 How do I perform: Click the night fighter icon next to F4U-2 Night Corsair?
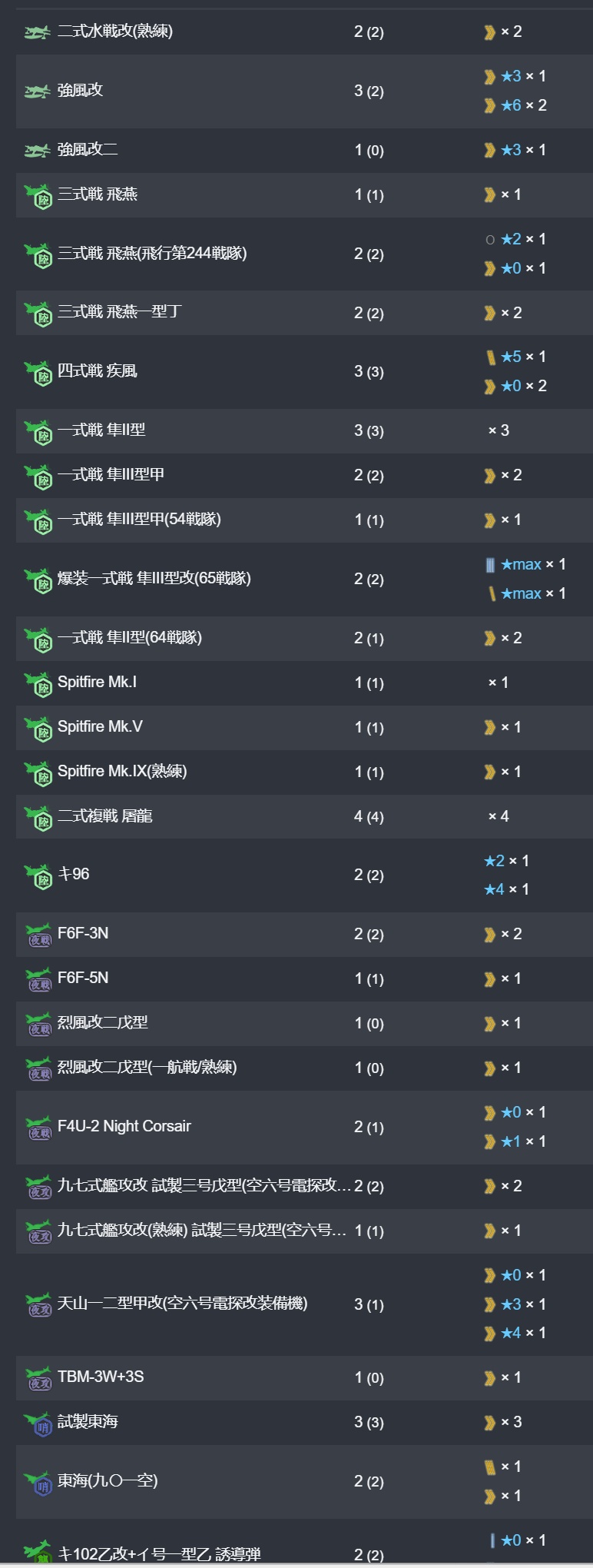(x=38, y=1128)
